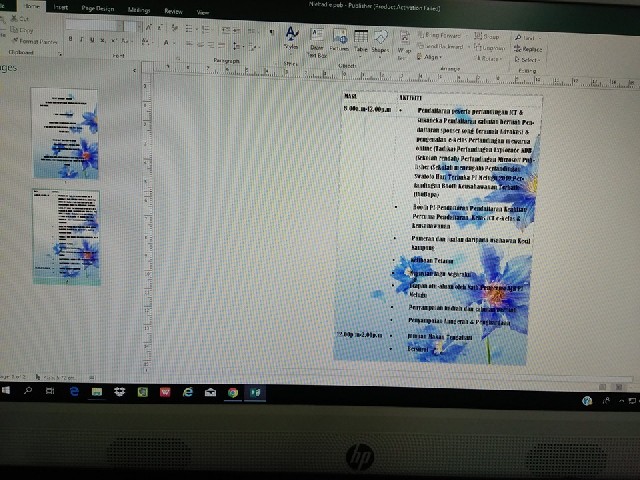Toggle Italic formatting
640x480 pixels.
pyautogui.click(x=82, y=39)
